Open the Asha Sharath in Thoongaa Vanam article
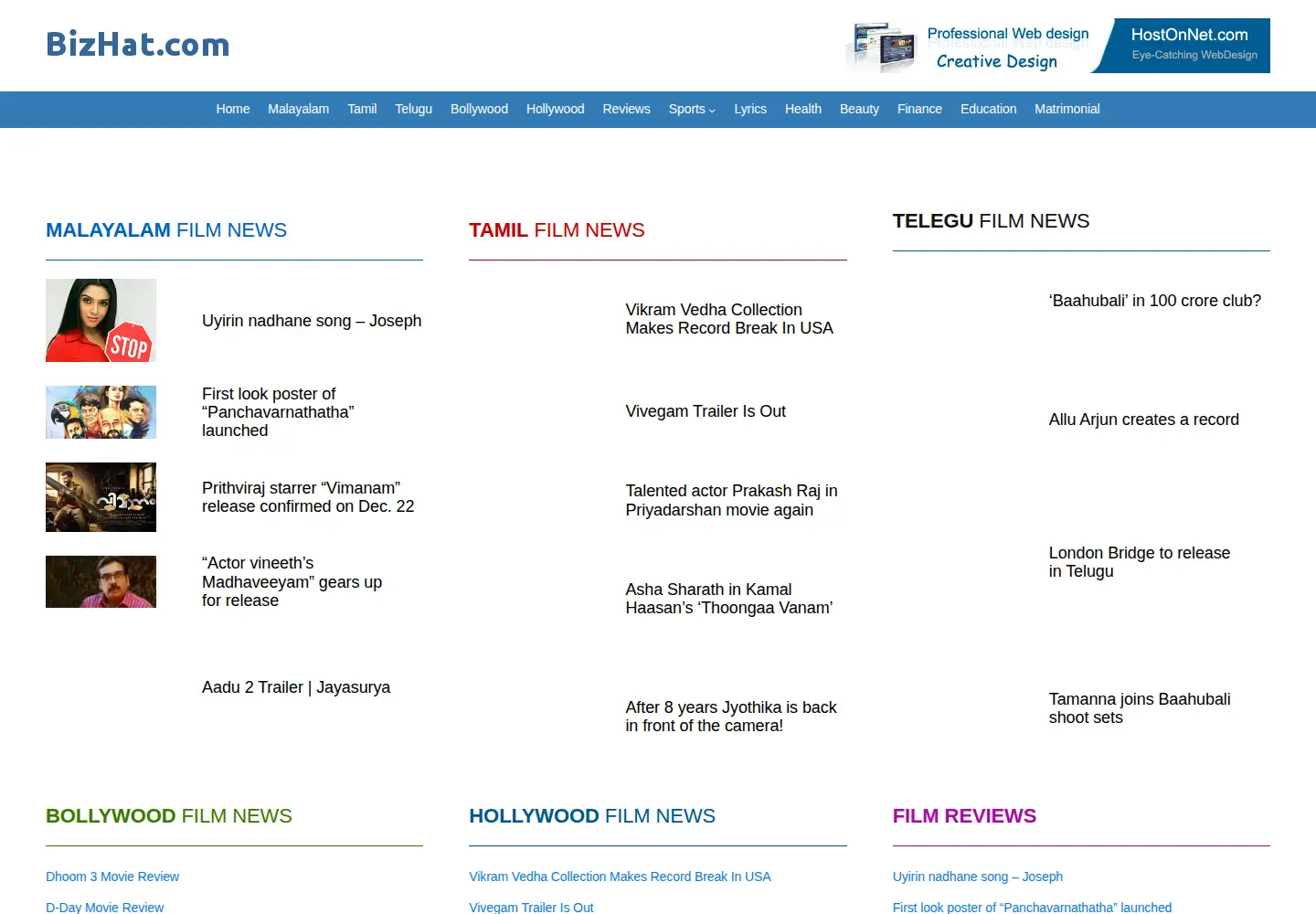Viewport: 1316px width, 914px height. point(729,599)
